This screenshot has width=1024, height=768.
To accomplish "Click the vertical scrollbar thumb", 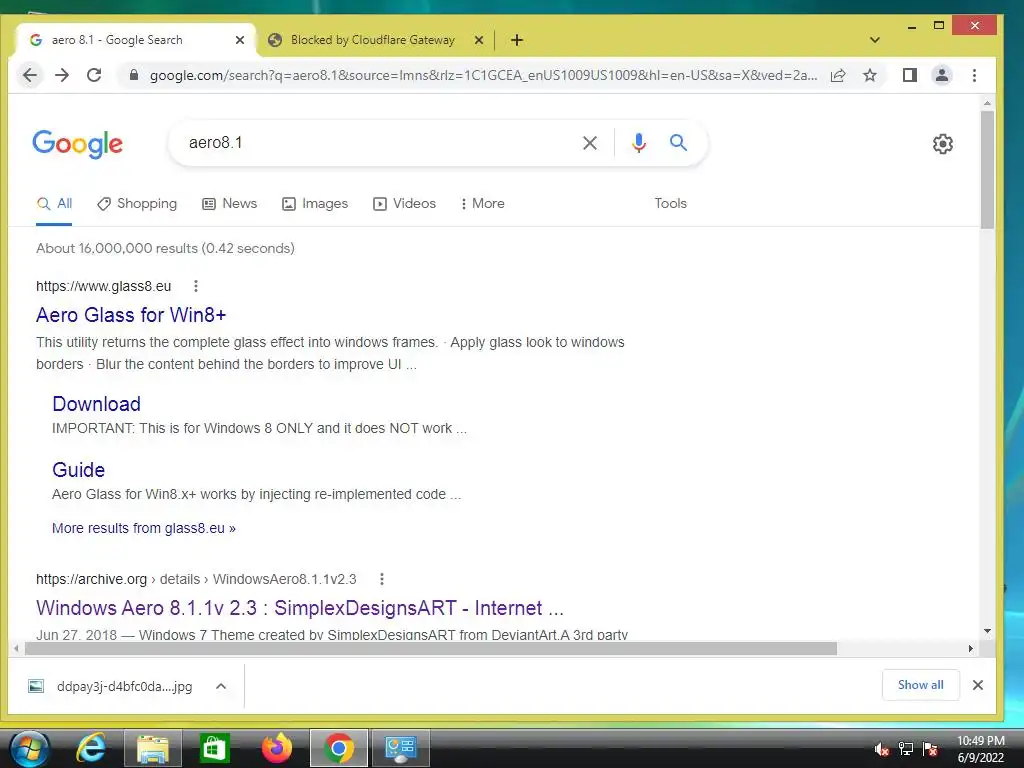I will (x=987, y=169).
